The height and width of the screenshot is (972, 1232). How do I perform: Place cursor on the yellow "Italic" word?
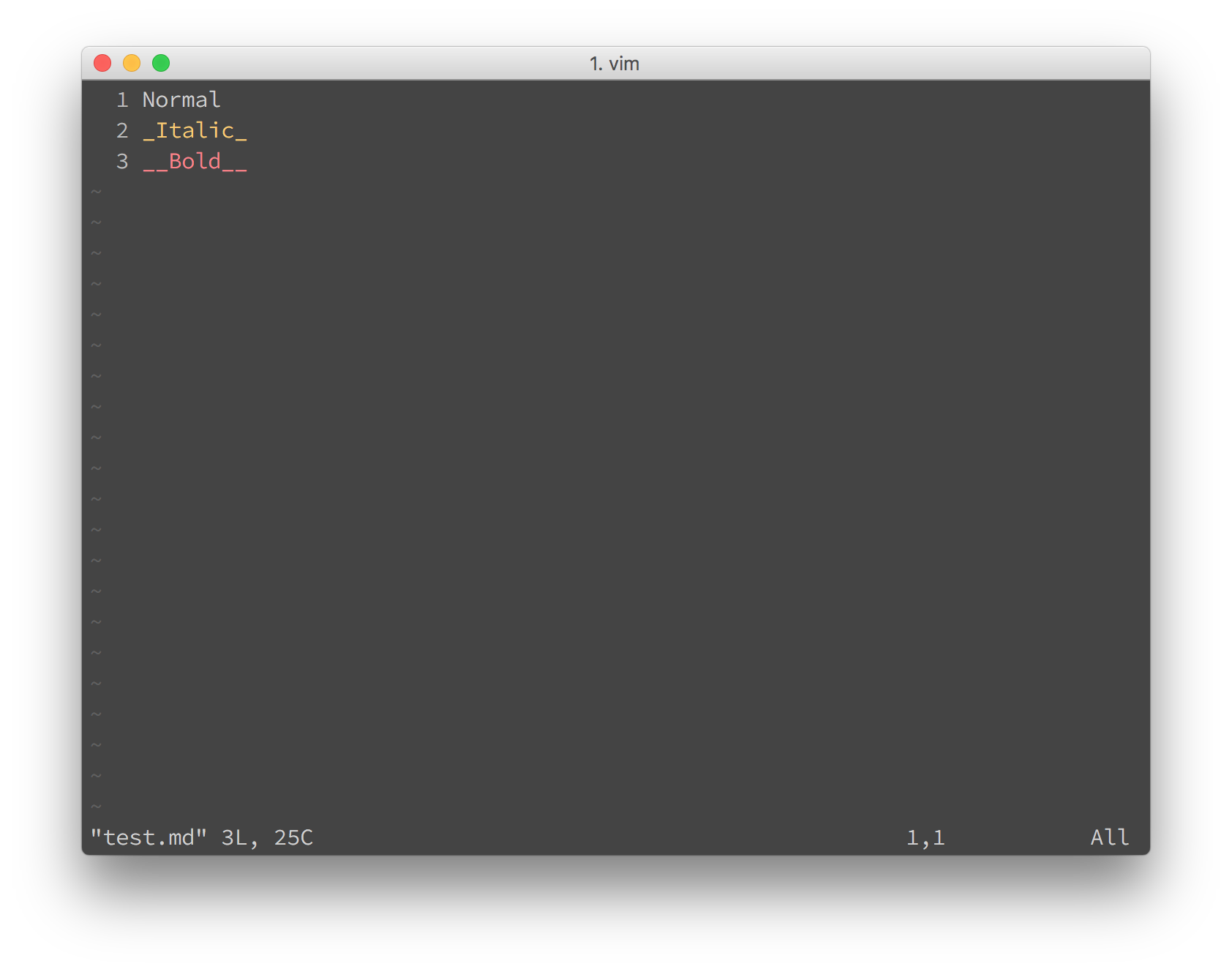[195, 130]
